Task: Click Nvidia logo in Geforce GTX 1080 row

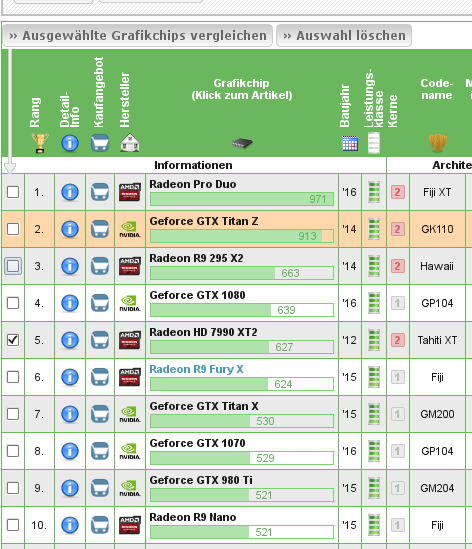Action: pos(130,303)
